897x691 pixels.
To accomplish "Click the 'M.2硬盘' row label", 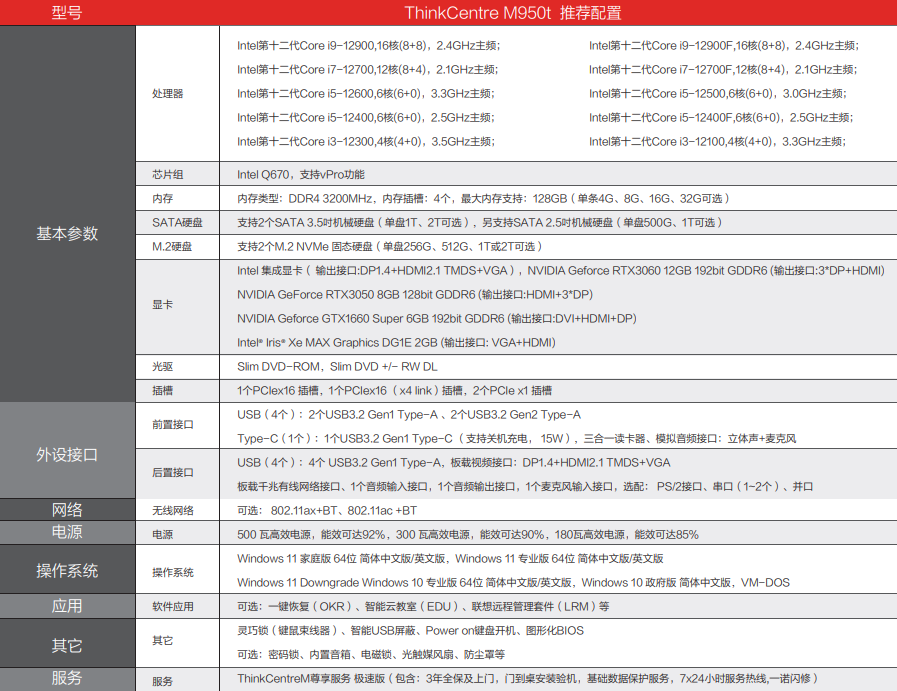I will coord(172,247).
